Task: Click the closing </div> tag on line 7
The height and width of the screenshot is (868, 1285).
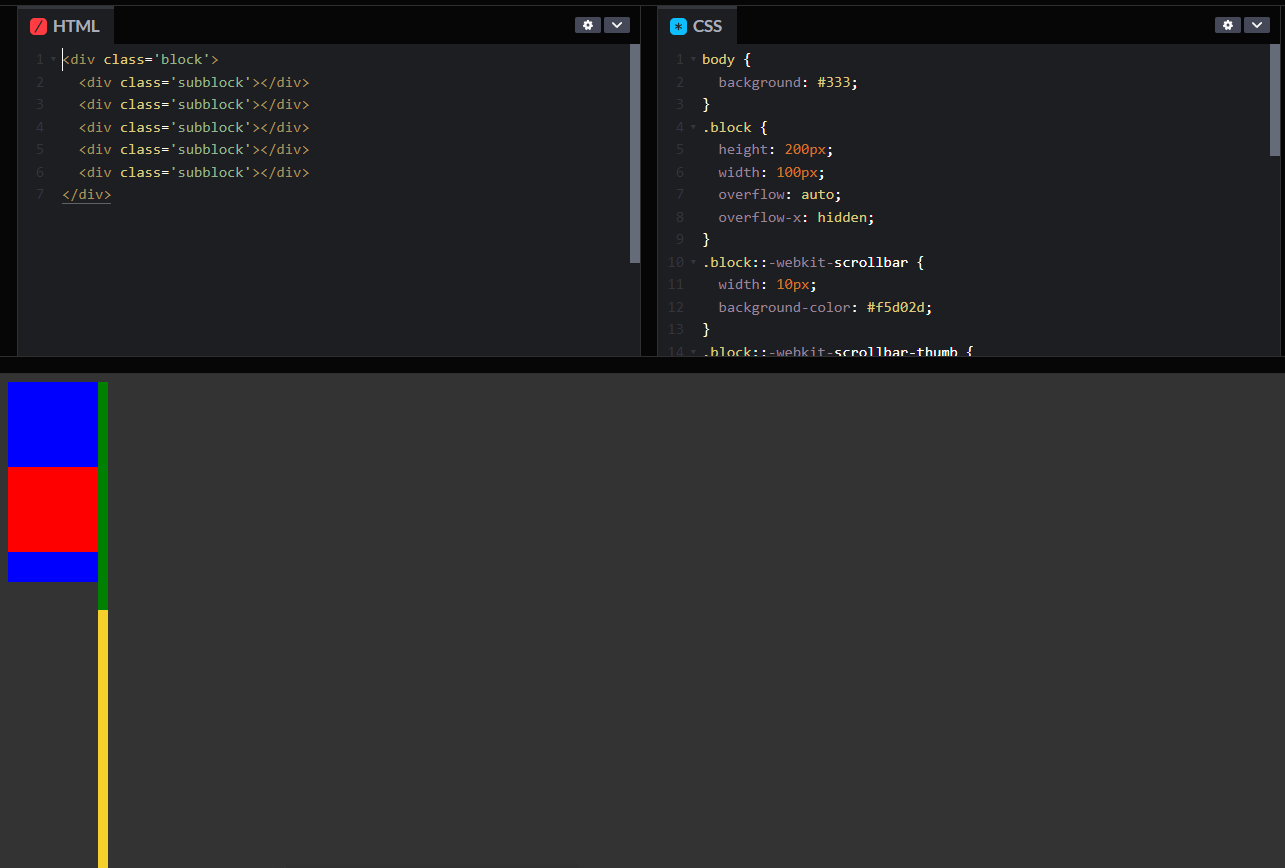Action: pyautogui.click(x=86, y=195)
